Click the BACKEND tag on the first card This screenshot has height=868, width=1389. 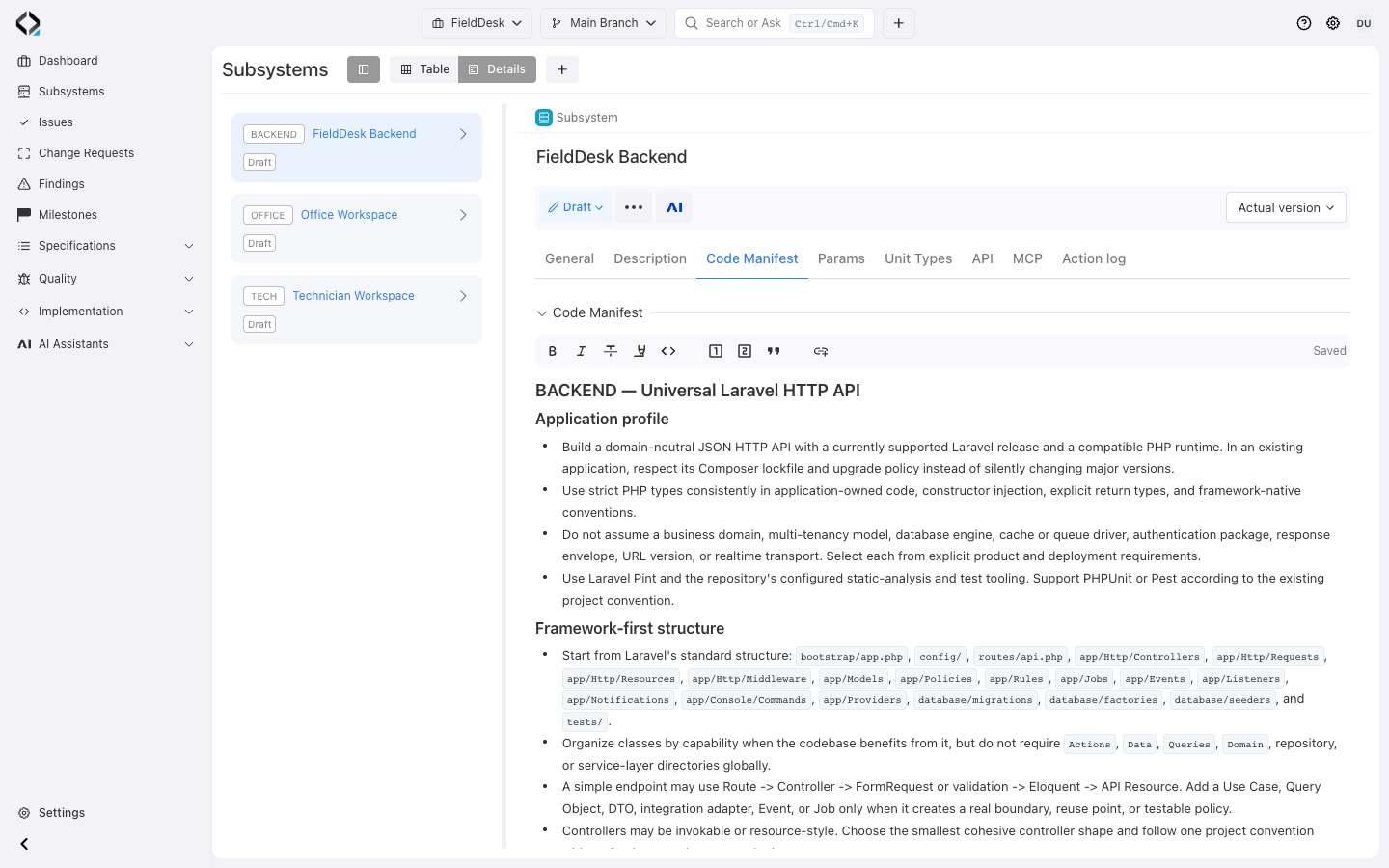pos(274,134)
